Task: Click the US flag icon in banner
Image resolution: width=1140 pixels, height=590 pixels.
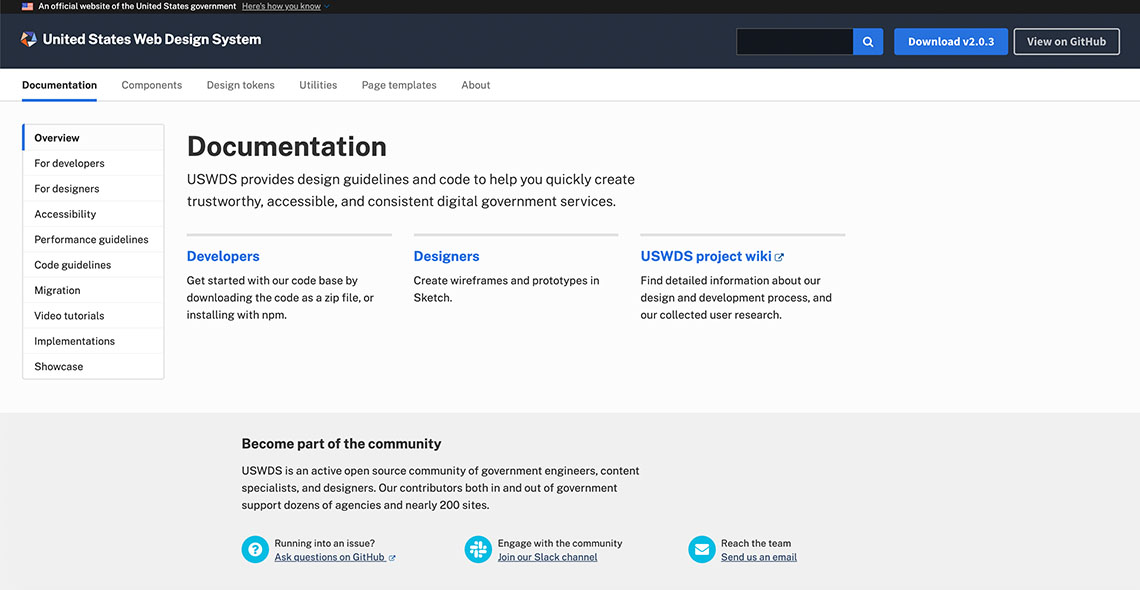Action: (28, 6)
